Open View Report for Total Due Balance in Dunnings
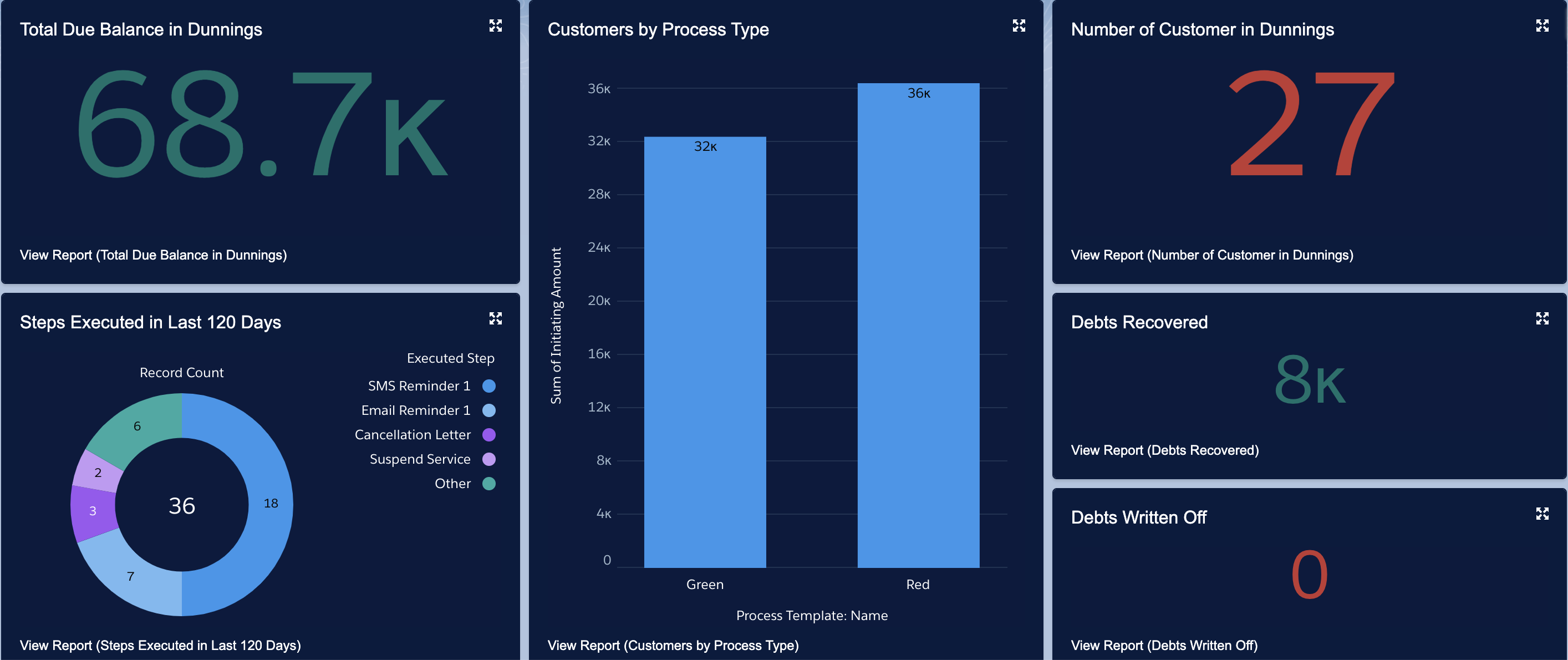The height and width of the screenshot is (660, 1568). pyautogui.click(x=154, y=255)
